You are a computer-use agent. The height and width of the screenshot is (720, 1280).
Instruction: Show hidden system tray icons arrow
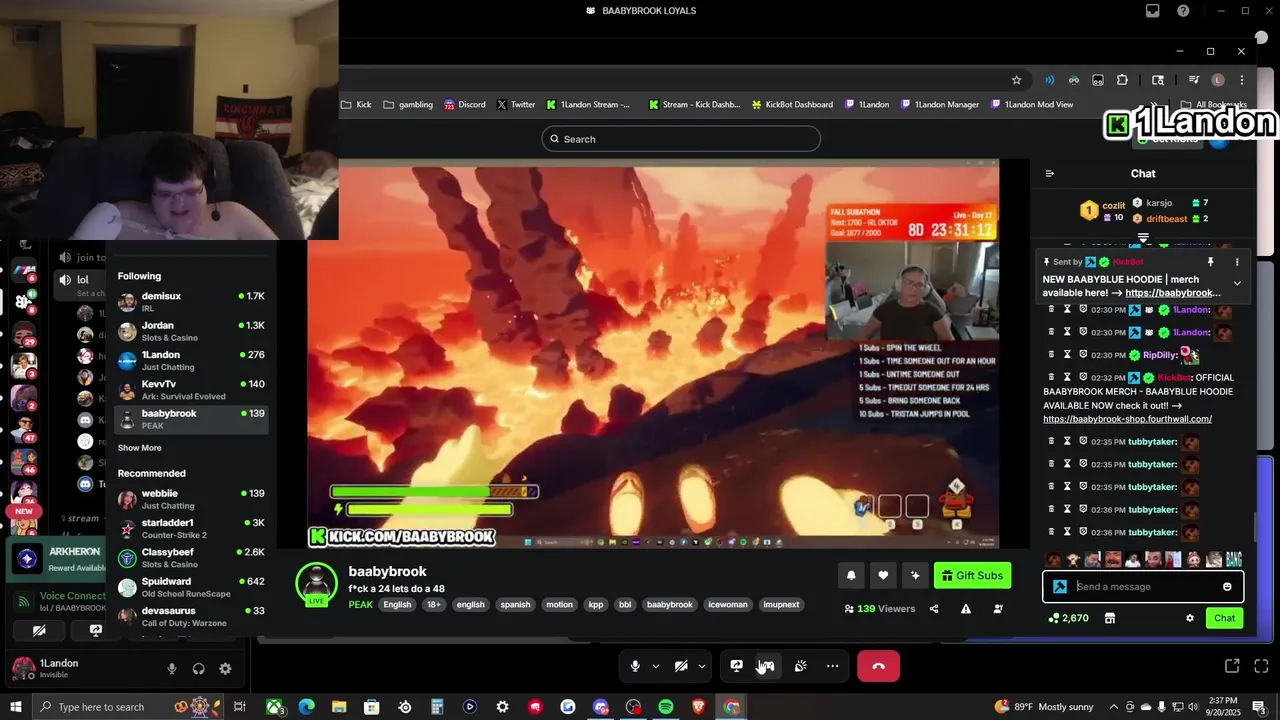(x=1114, y=707)
